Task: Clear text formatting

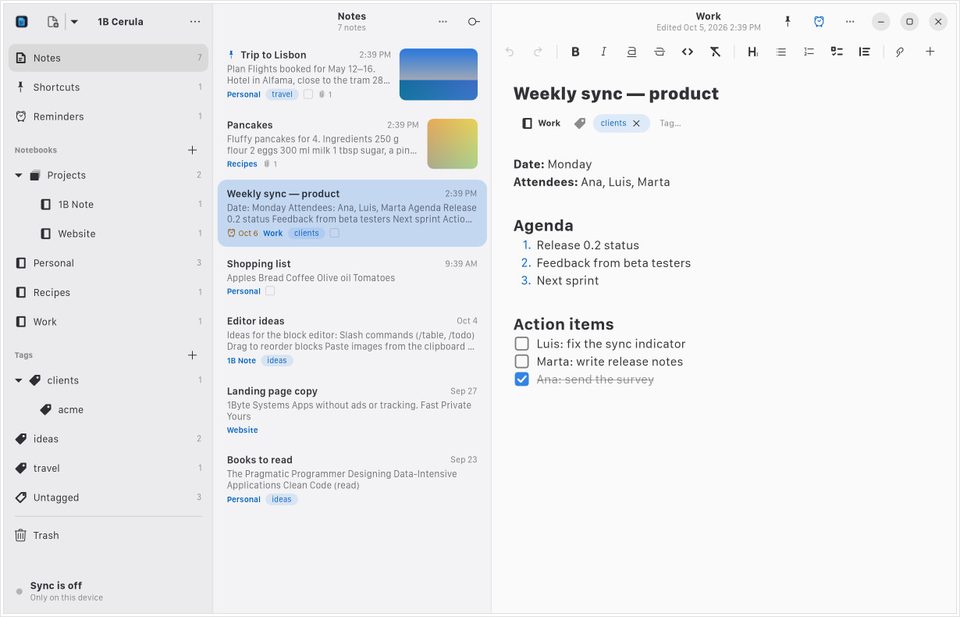Action: pos(715,52)
